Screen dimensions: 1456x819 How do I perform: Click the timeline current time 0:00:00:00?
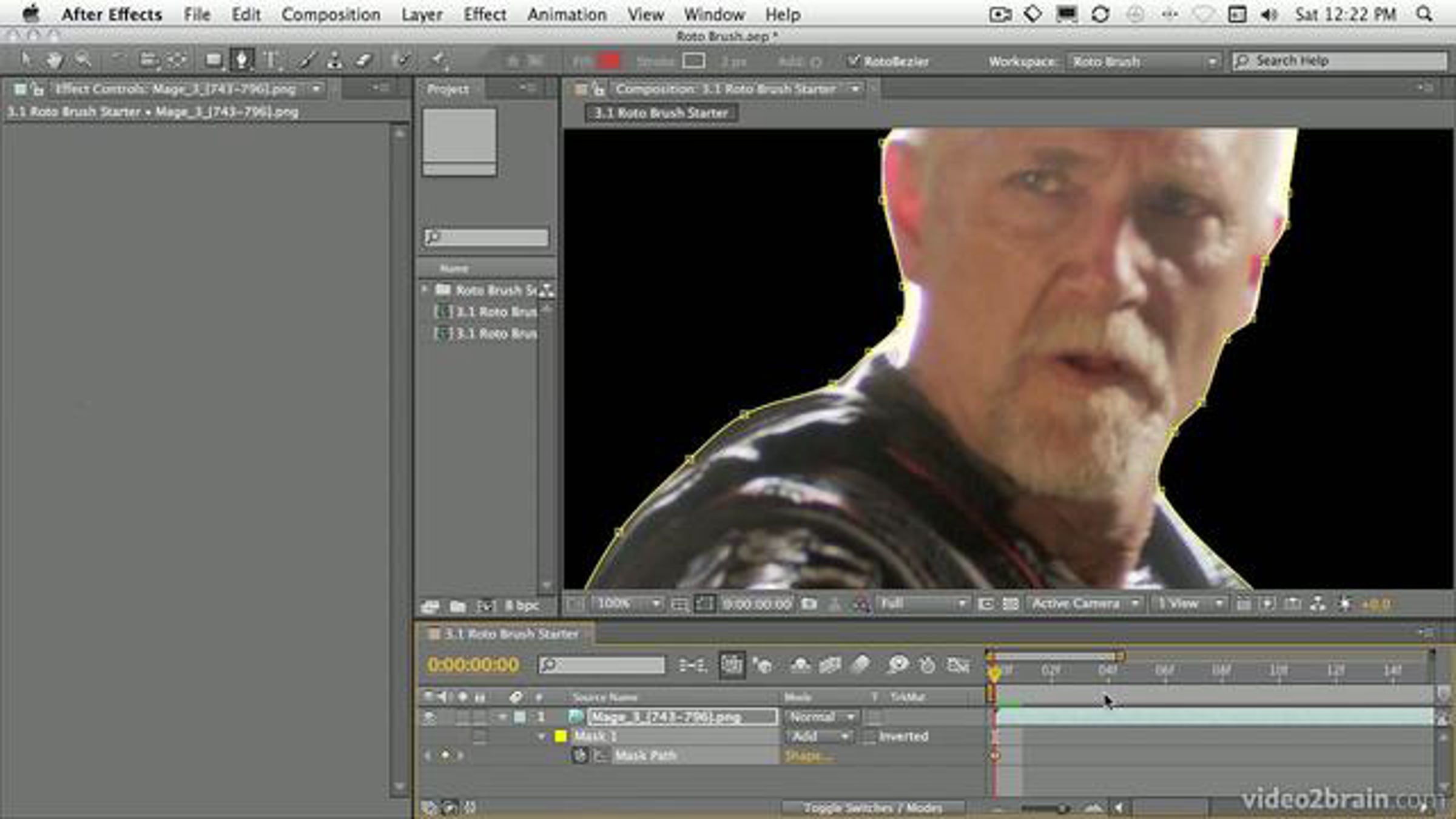473,666
